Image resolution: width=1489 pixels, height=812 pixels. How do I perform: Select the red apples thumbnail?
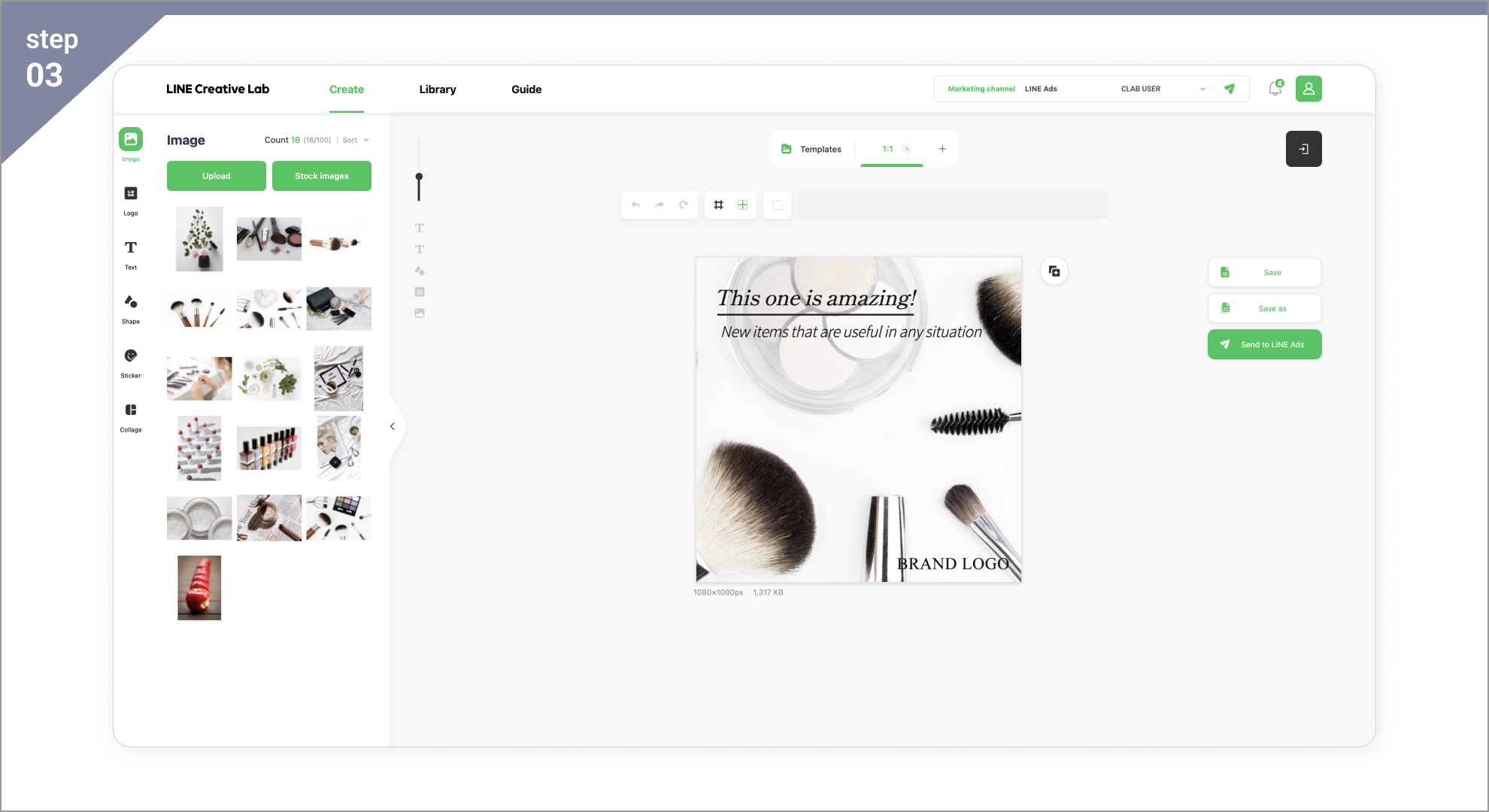199,588
